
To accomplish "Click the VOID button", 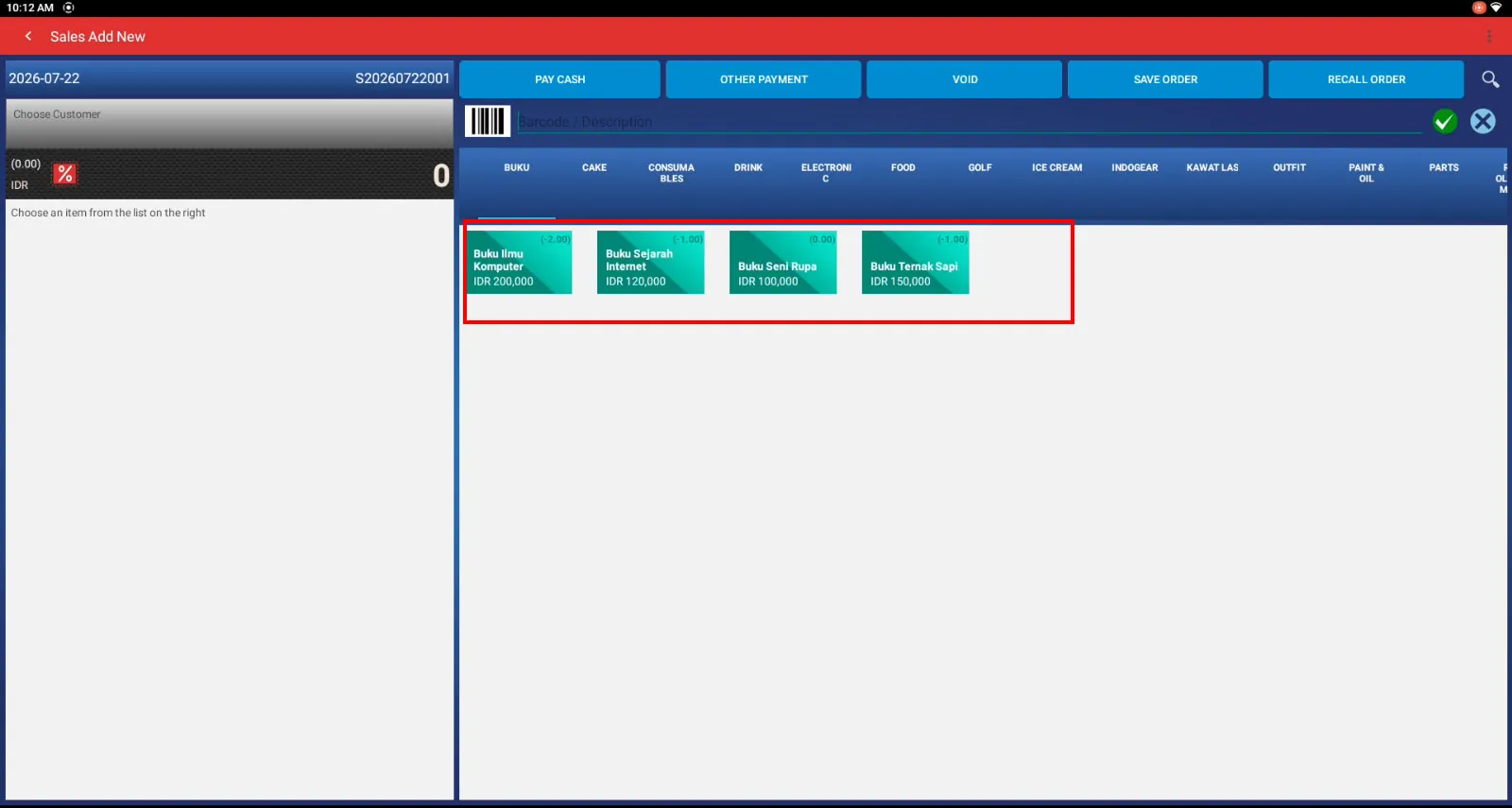I will [965, 79].
